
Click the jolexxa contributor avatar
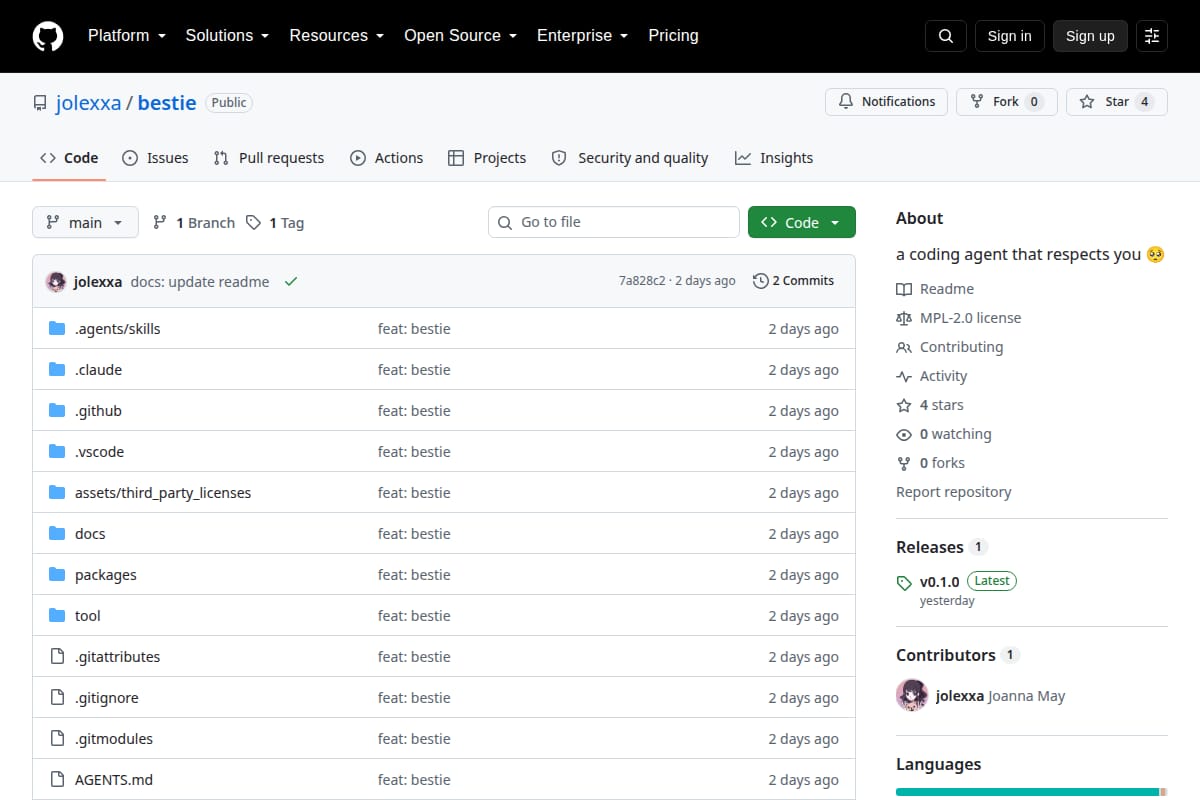tap(912, 695)
